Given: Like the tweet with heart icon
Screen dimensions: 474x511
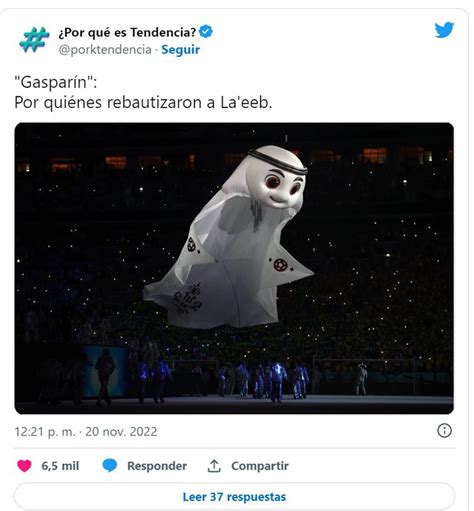Looking at the screenshot, I should (x=24, y=465).
